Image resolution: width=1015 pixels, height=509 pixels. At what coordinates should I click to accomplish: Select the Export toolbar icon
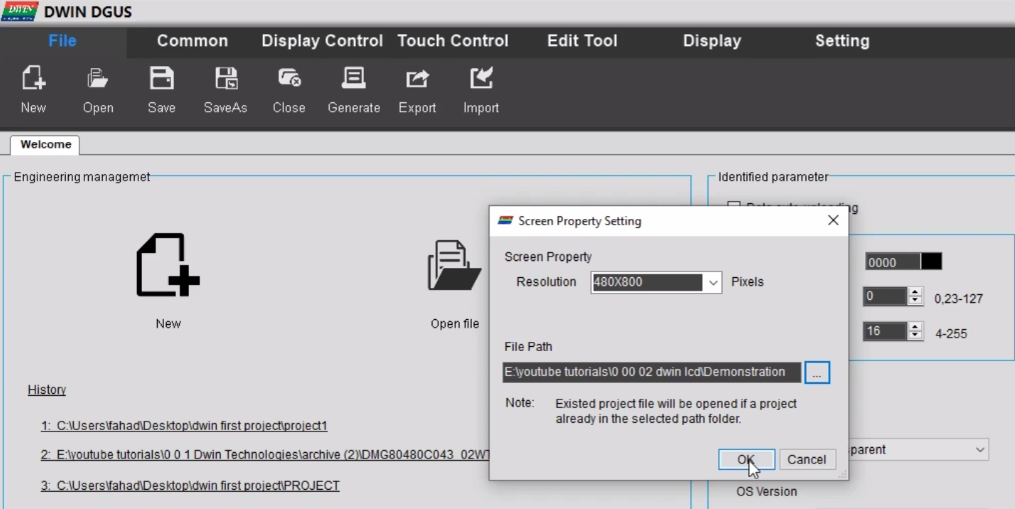coord(418,78)
